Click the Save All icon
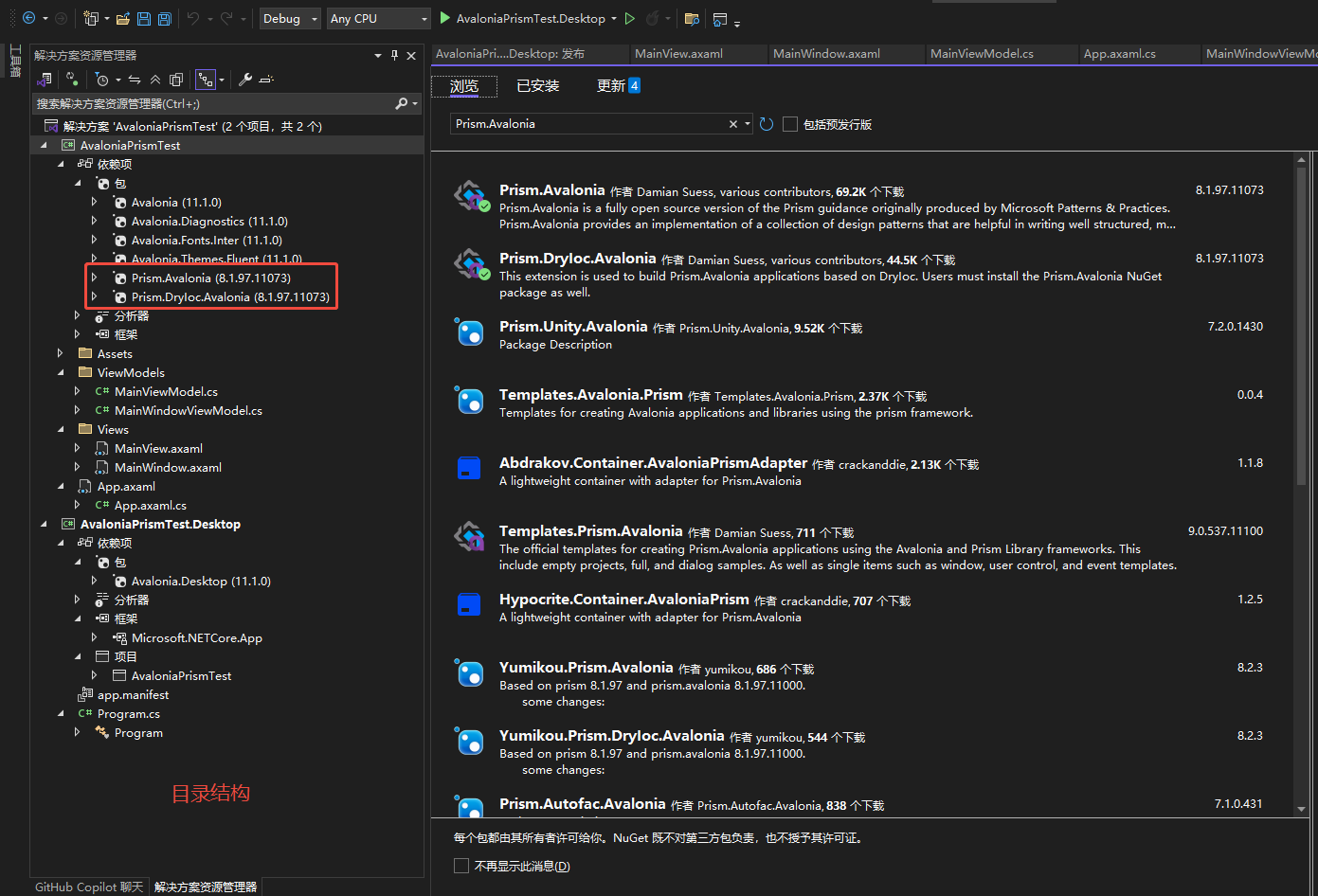Viewport: 1318px width, 896px height. (164, 18)
